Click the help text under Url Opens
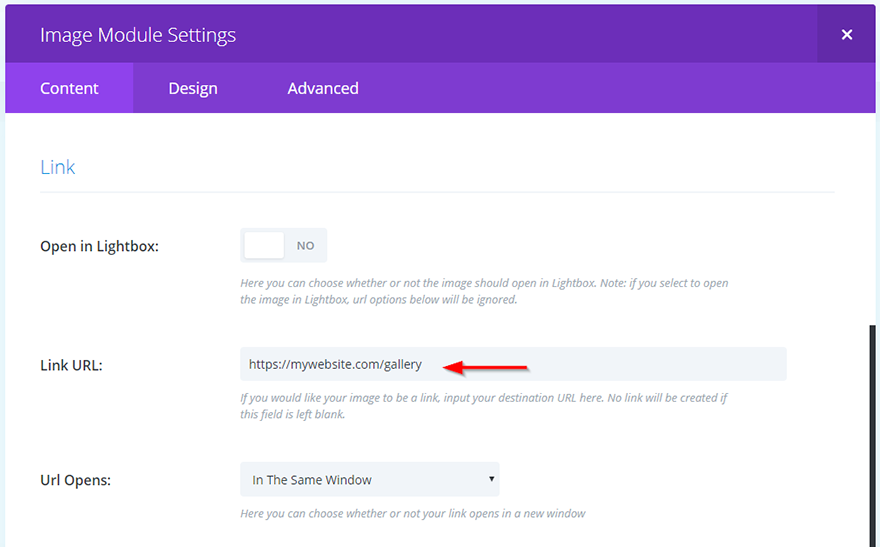 (x=412, y=514)
